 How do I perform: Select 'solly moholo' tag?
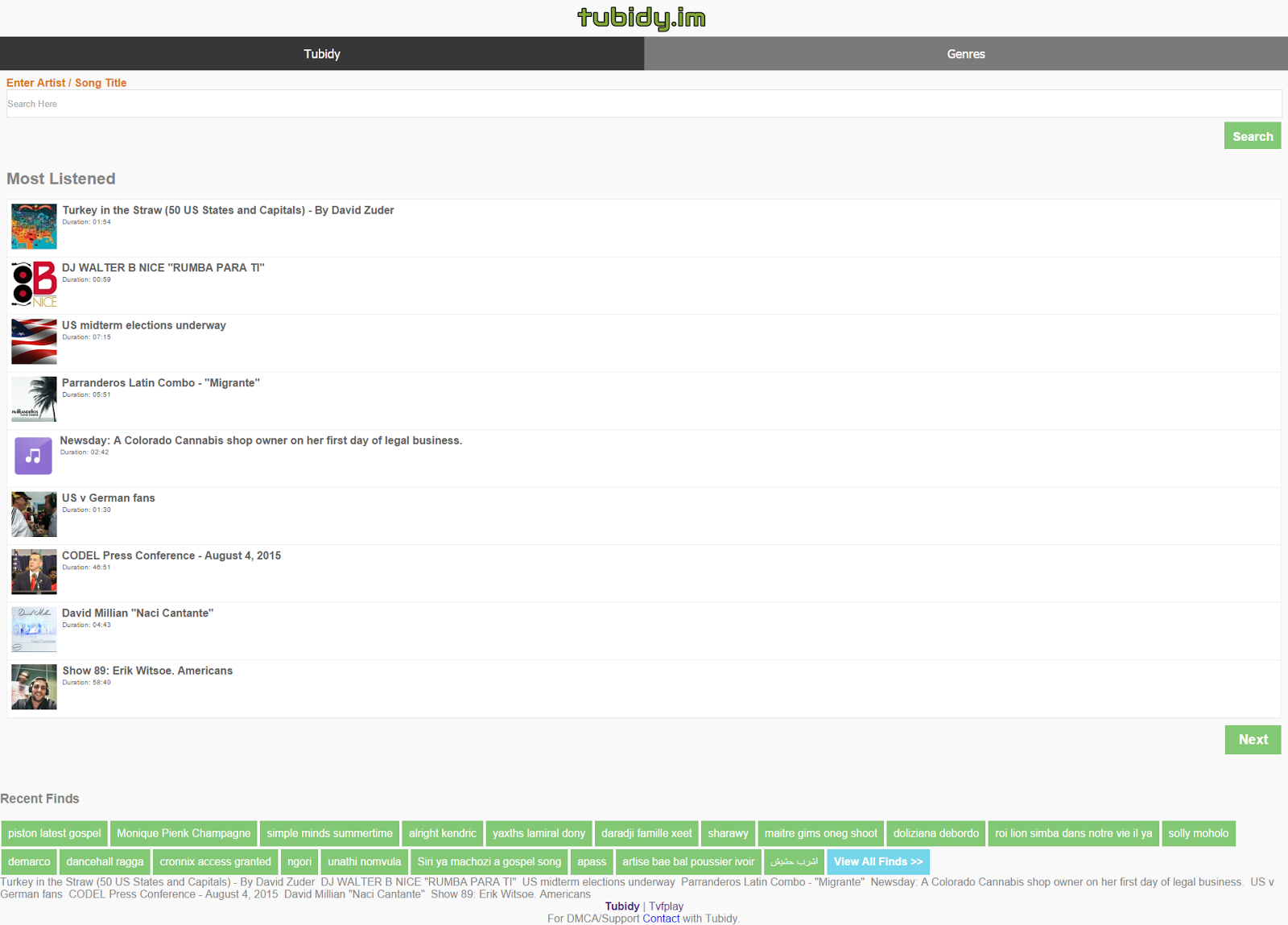tap(1199, 833)
